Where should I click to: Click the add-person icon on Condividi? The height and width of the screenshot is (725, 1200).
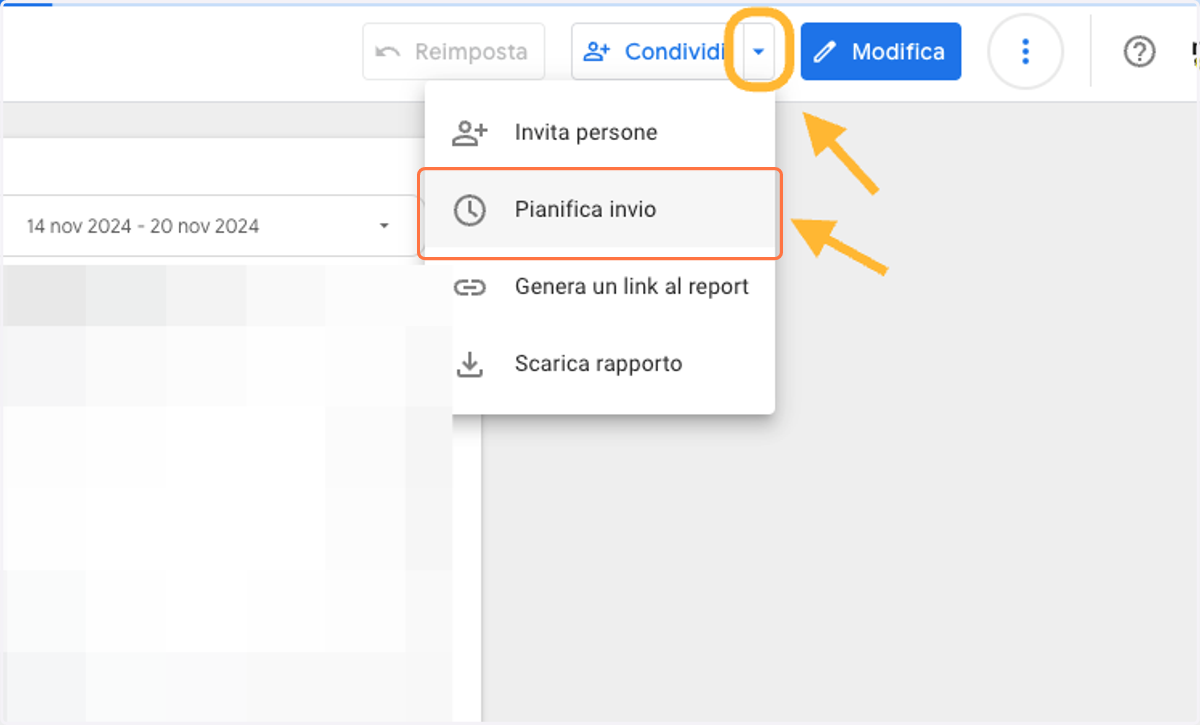click(597, 52)
